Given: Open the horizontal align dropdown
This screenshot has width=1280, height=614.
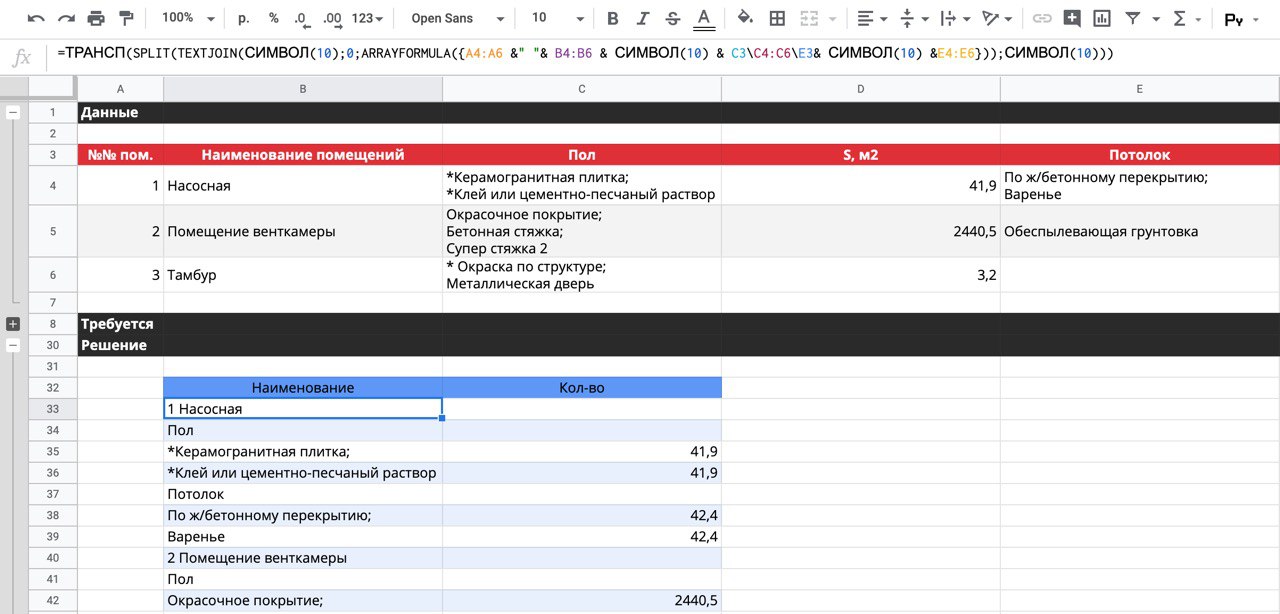Looking at the screenshot, I should pos(872,18).
